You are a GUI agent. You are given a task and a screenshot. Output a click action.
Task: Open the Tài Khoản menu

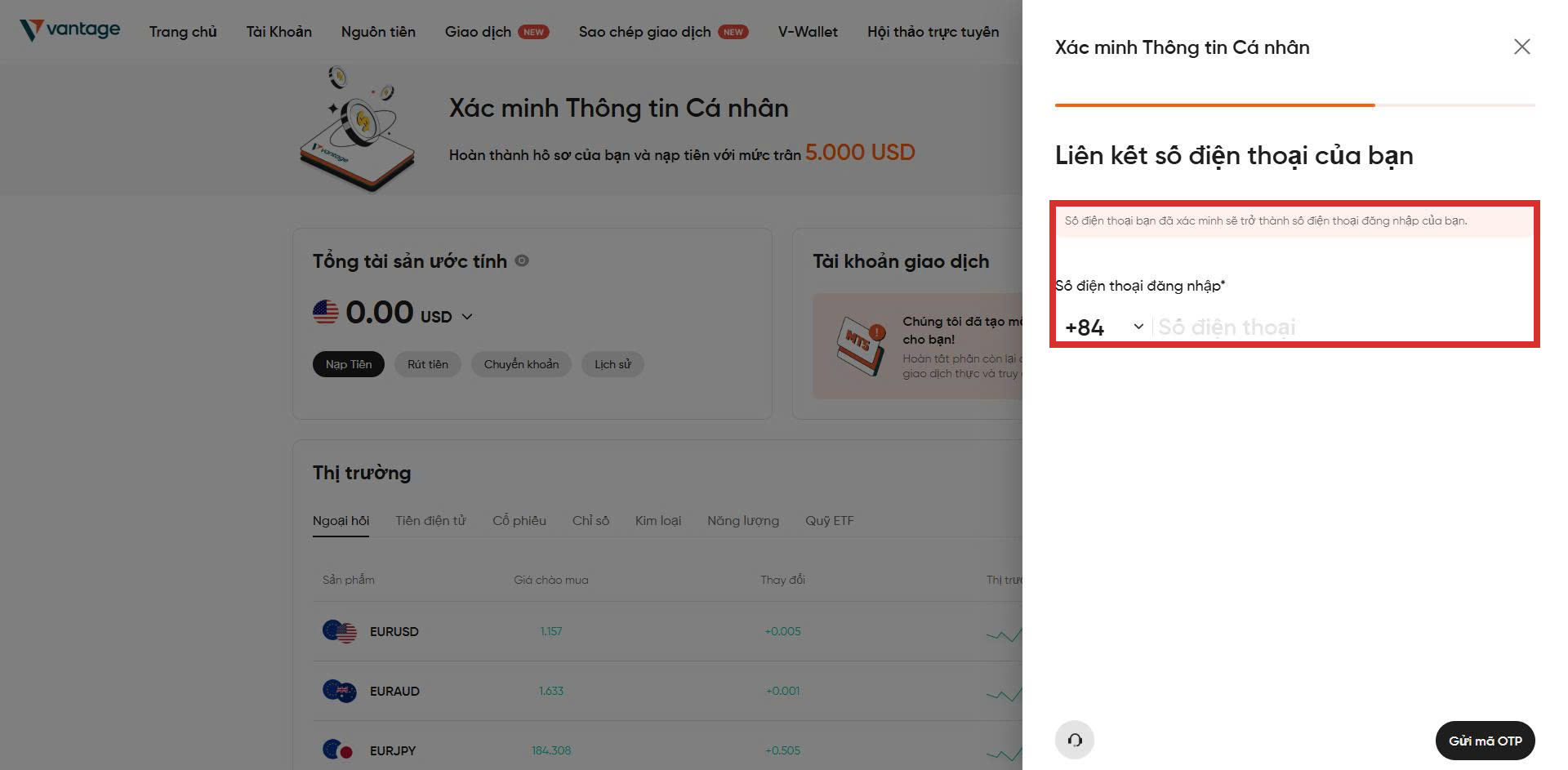[279, 32]
